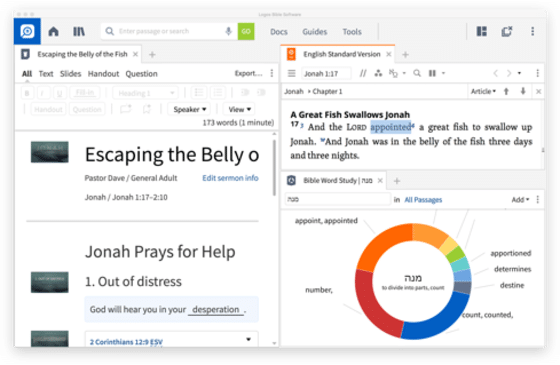Select the Out of distress slide thumbnail
Image resolution: width=560 pixels, height=365 pixels.
[50, 282]
